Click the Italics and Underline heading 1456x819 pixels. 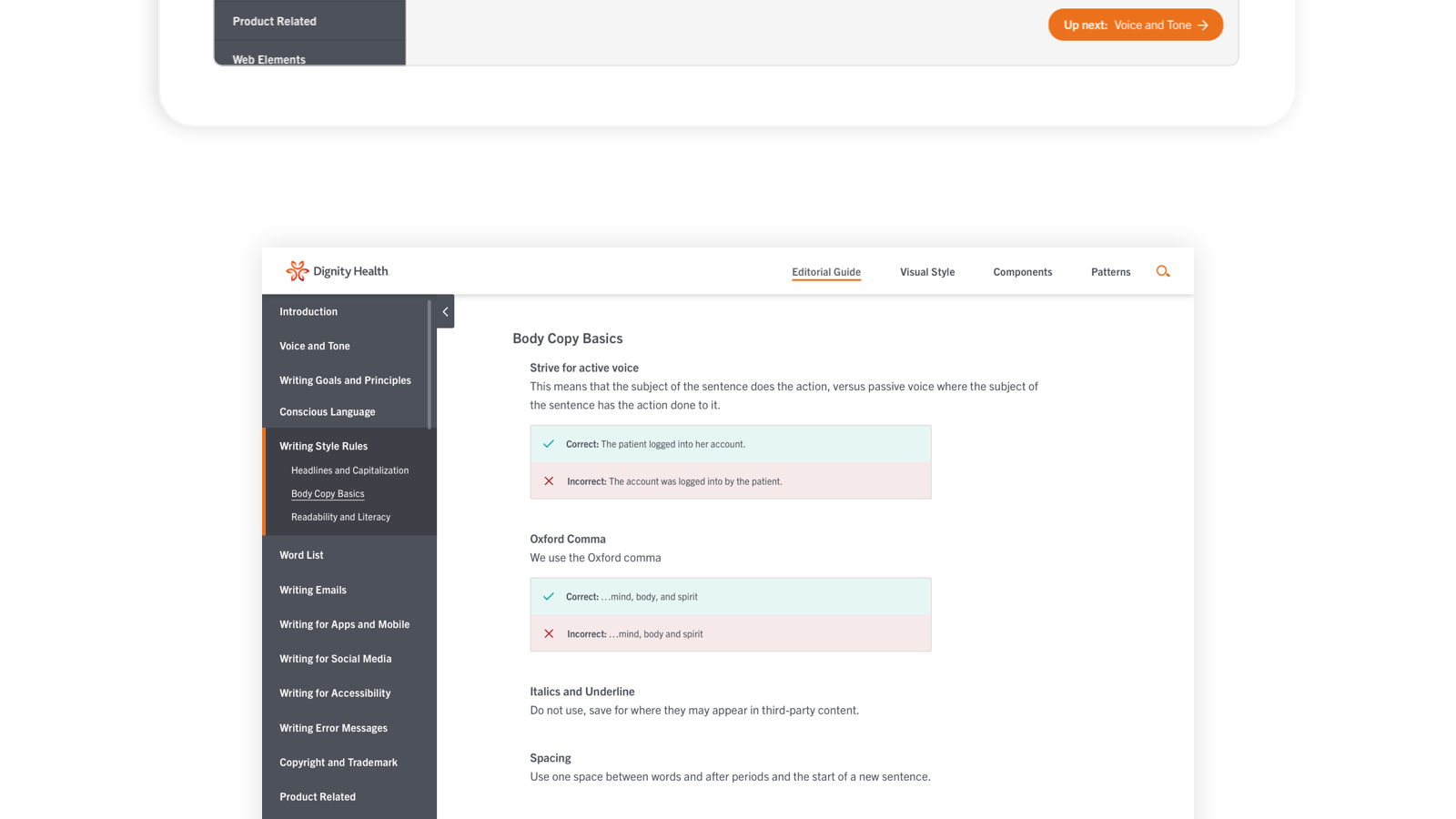[582, 692]
